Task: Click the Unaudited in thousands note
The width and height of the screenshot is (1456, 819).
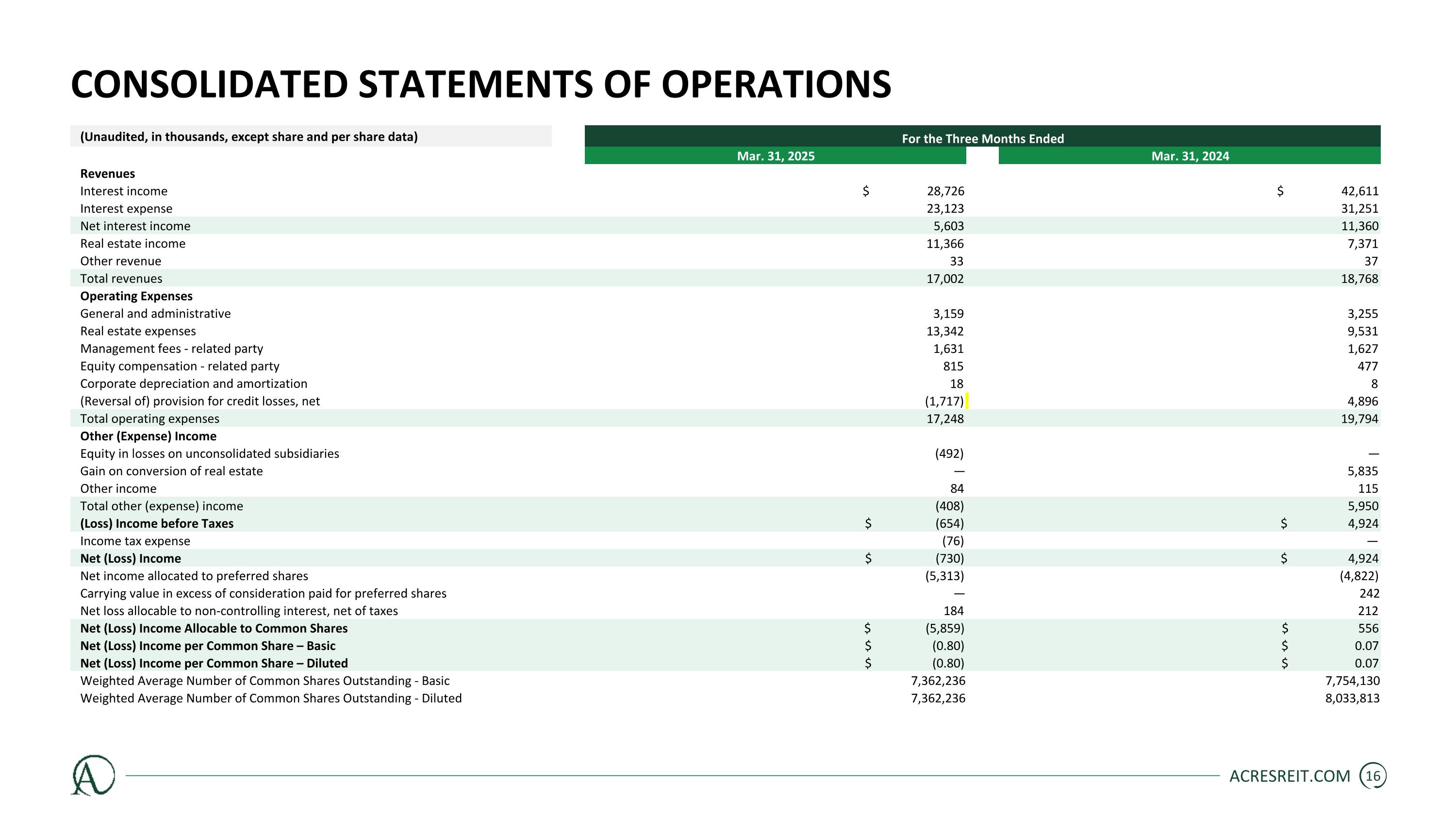Action: pyautogui.click(x=248, y=137)
